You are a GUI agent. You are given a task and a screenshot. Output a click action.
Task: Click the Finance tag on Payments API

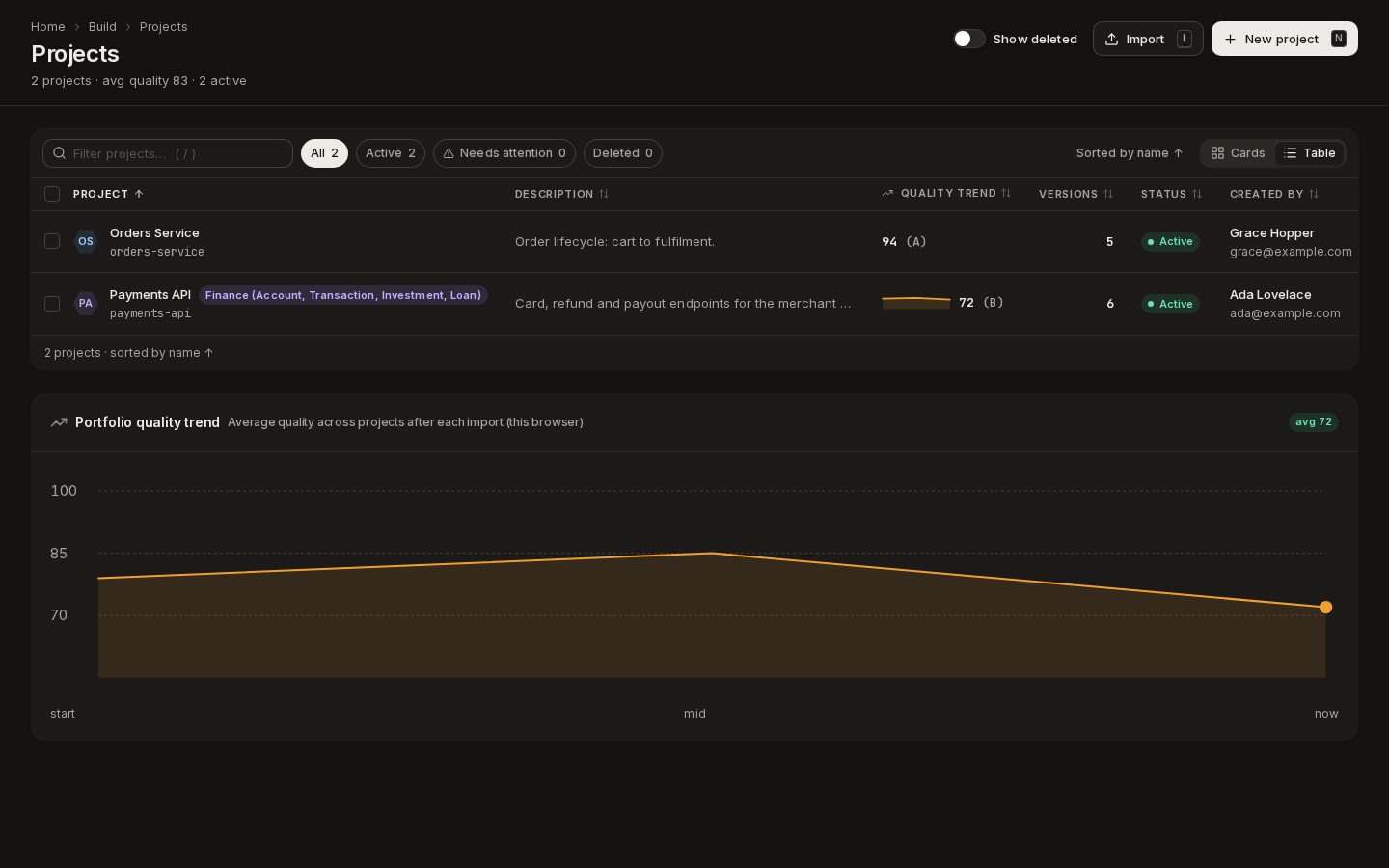click(x=343, y=295)
